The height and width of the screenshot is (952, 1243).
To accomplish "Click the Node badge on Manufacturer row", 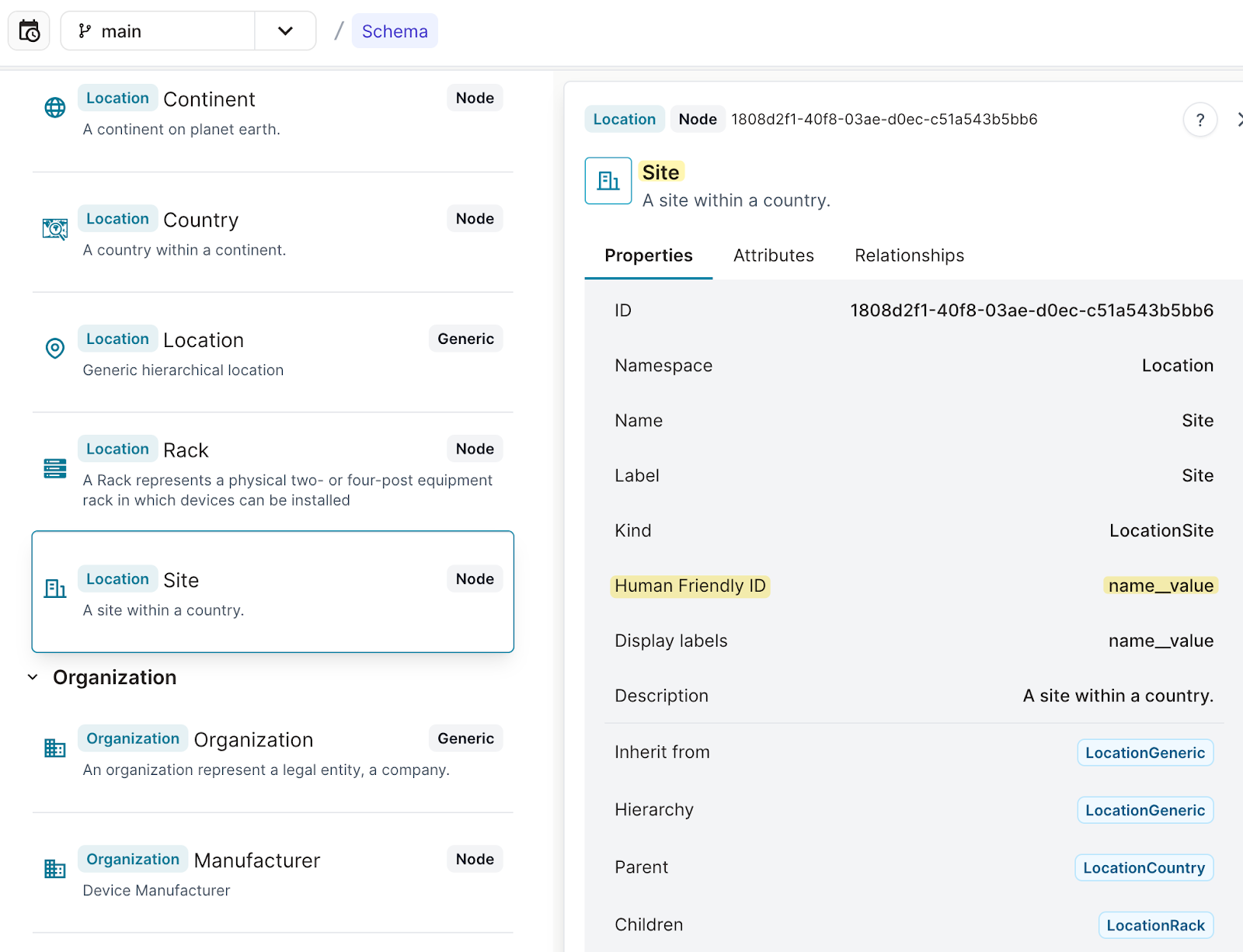I will (x=475, y=859).
